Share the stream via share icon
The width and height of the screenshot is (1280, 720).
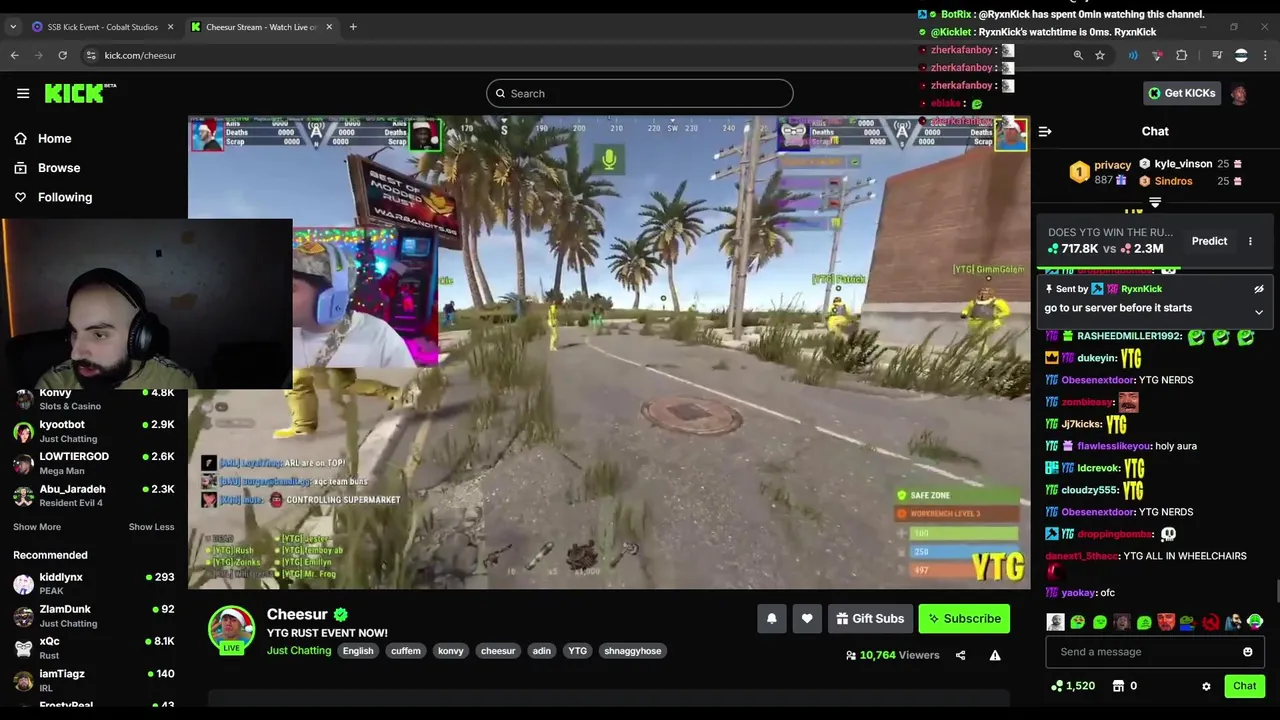(960, 656)
